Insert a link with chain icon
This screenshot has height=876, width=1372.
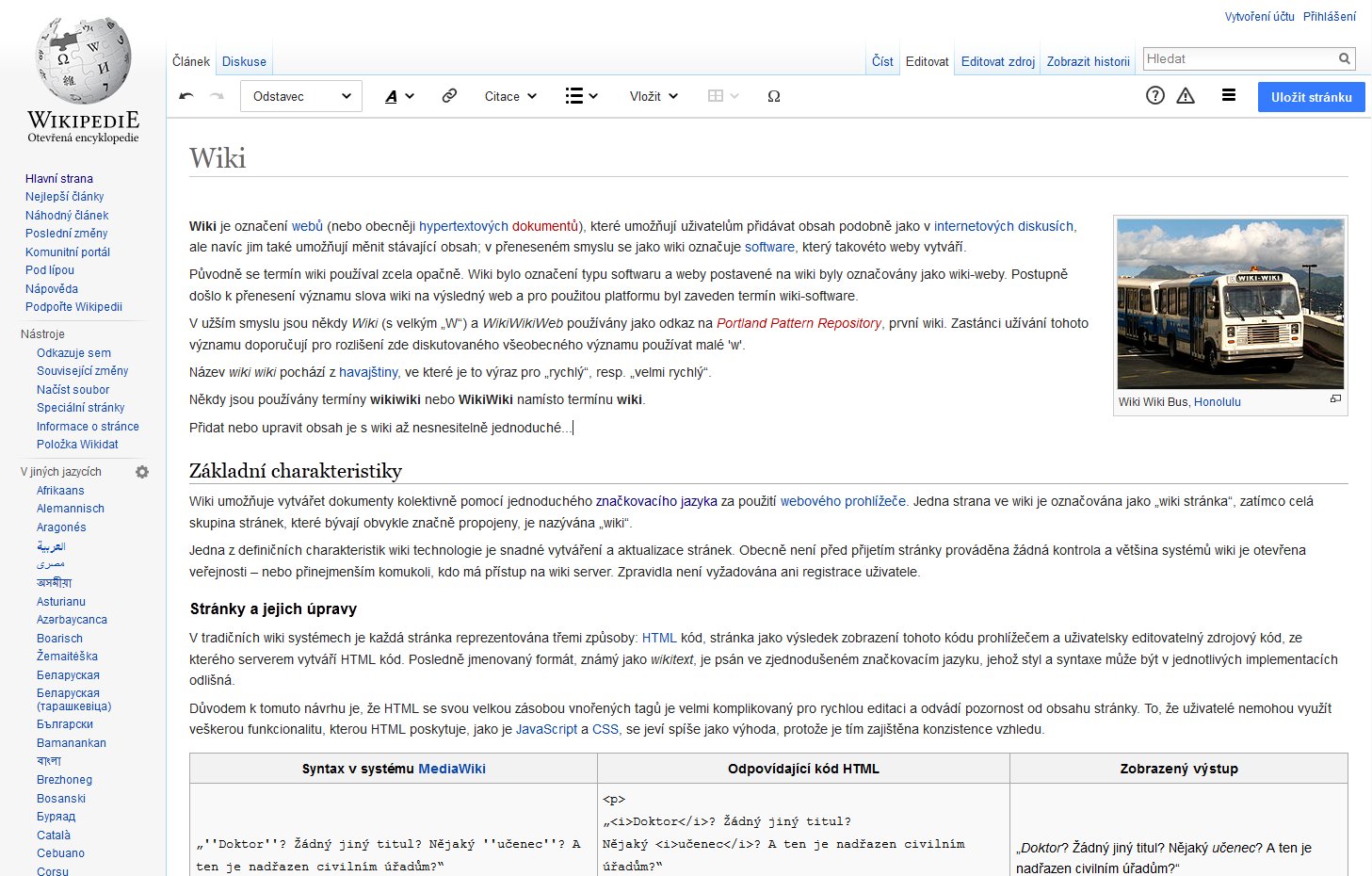449,96
